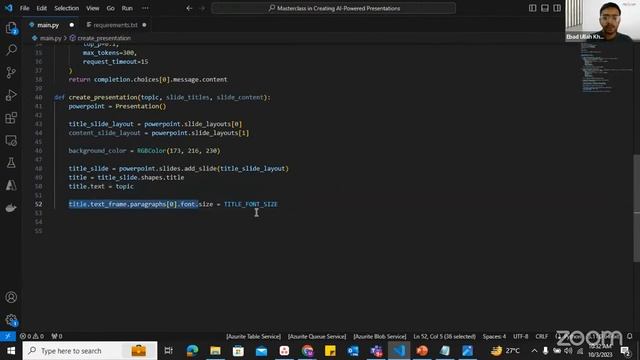Open the Extensions view
Screen dimensions: 640x360
coord(11,118)
